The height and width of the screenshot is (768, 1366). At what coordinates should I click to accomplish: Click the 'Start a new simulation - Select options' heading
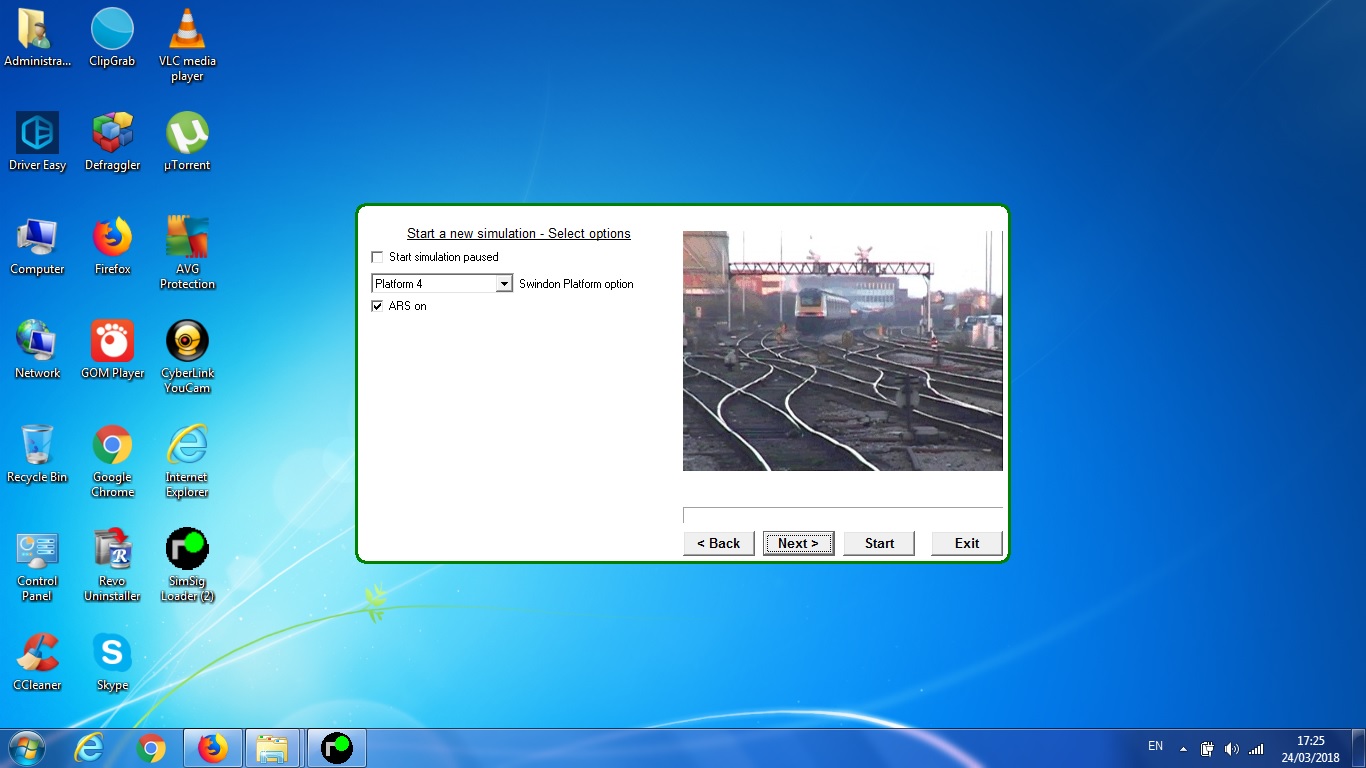pos(519,234)
